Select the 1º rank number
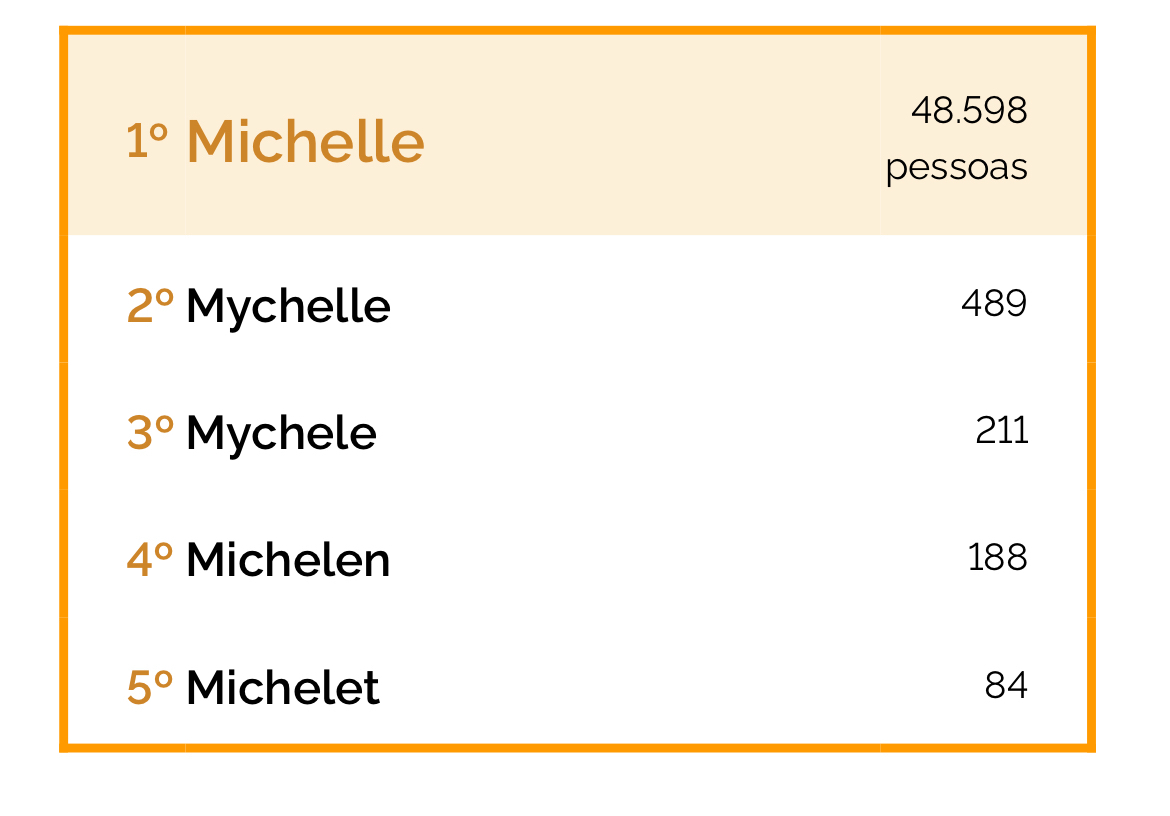Screen dimensions: 1170x816 coord(147,141)
